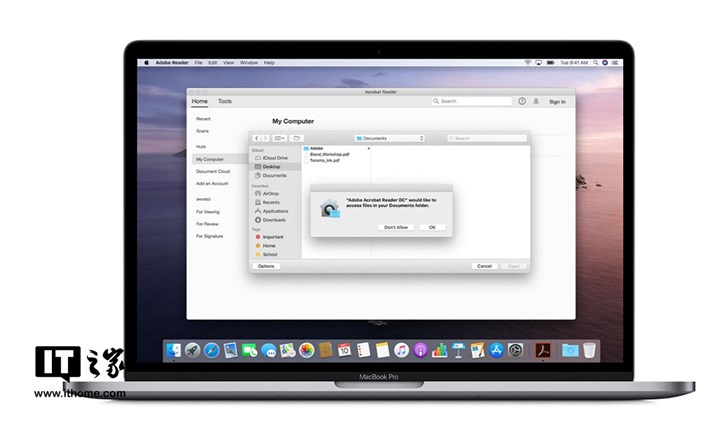The height and width of the screenshot is (431, 728).
Task: Select iCloud Drive in the sidebar
Action: [x=275, y=158]
